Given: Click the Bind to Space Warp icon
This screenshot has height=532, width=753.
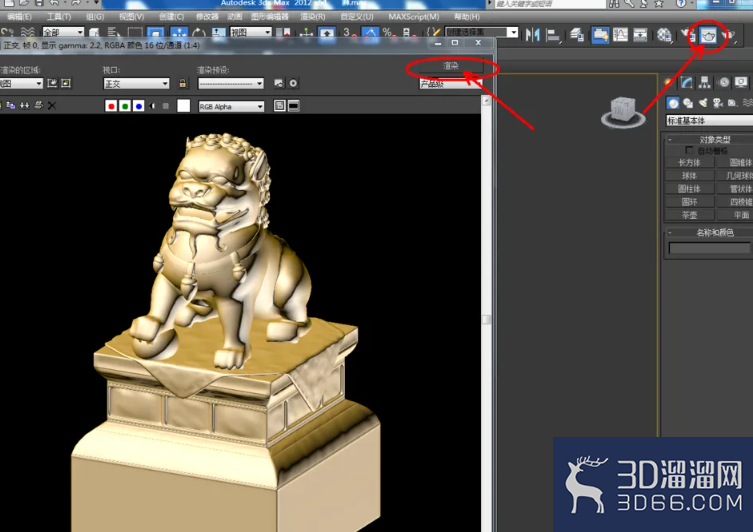Looking at the screenshot, I should 28,33.
